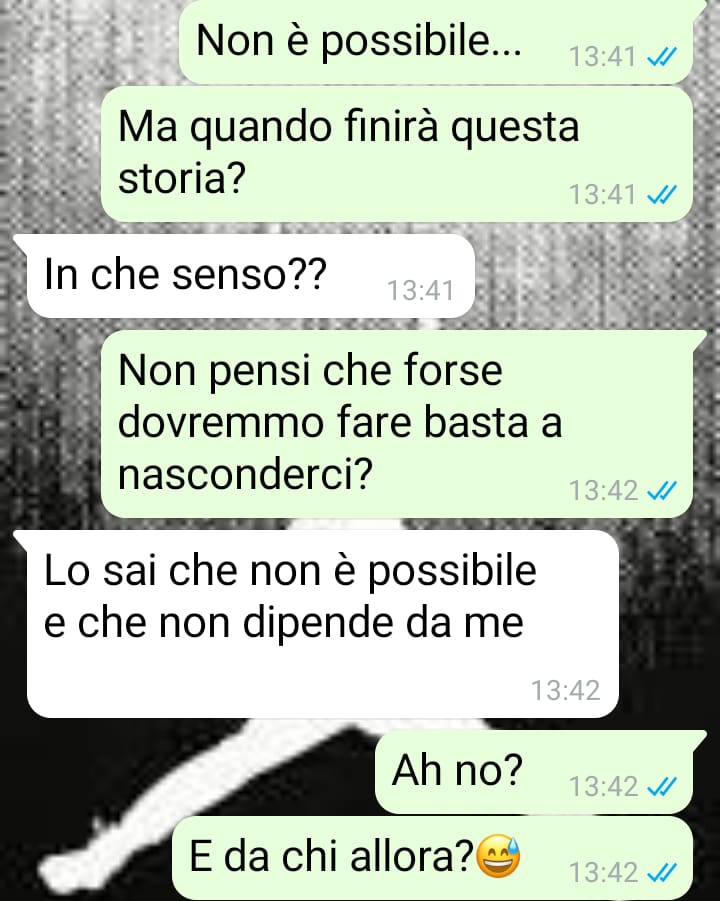Tap the double check marks on 'nasconderci?' message
The image size is (720, 901).
(x=662, y=490)
